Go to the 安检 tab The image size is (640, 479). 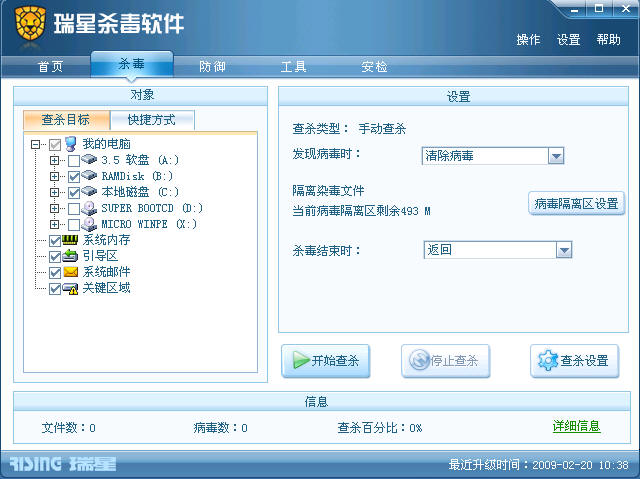(374, 67)
